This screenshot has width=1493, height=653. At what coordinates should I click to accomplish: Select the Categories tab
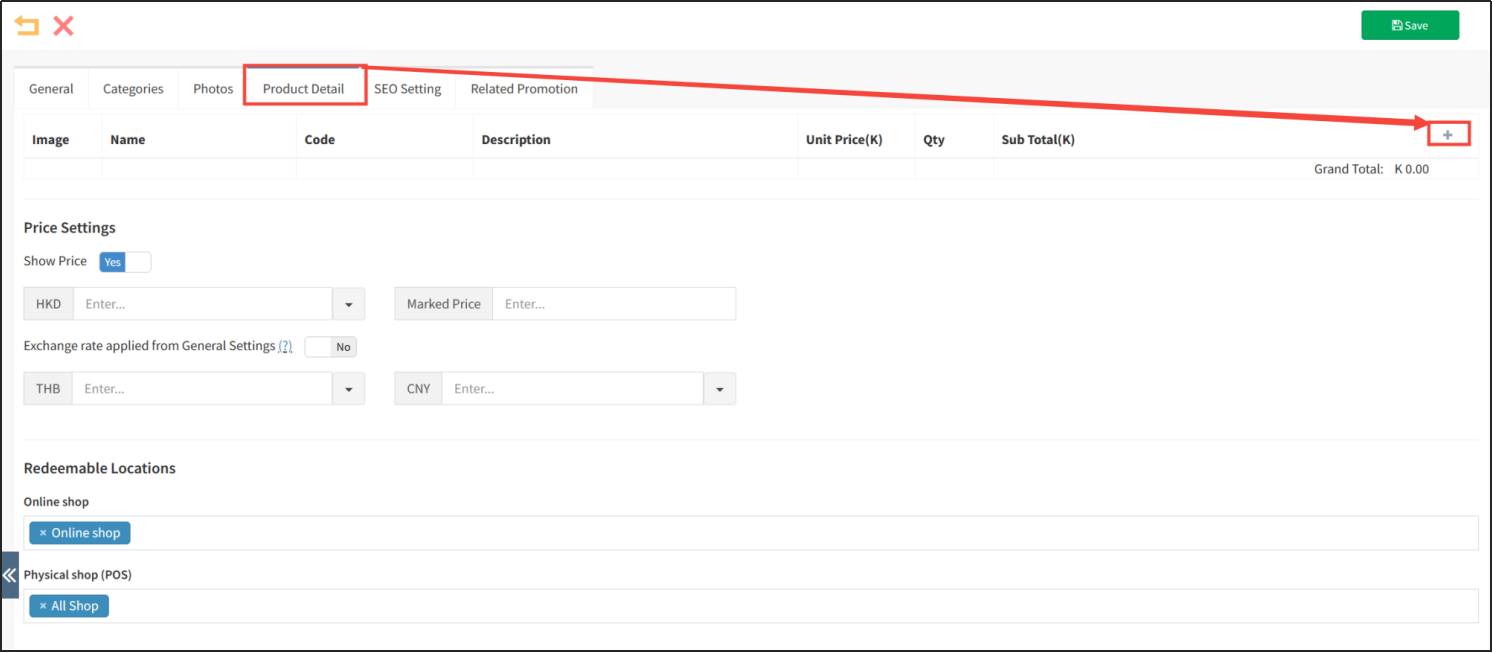[133, 89]
